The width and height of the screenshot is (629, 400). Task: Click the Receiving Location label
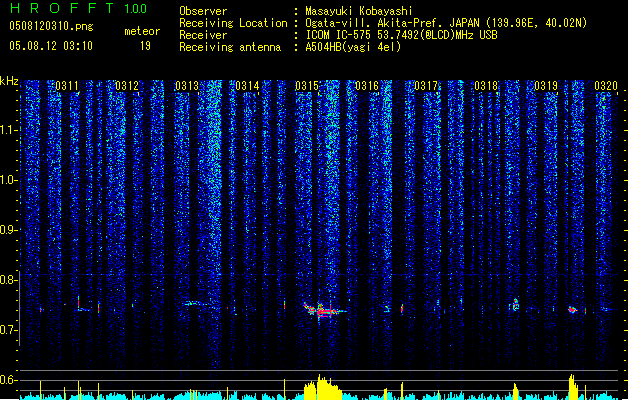[x=233, y=23]
